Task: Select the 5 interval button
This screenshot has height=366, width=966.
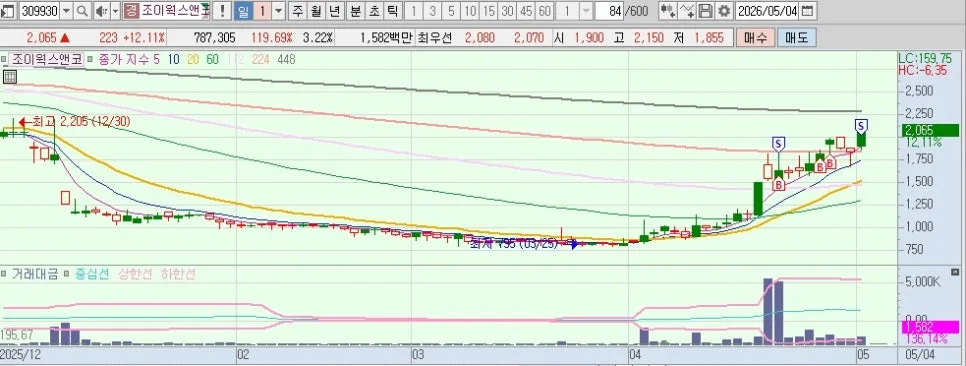Action: [x=452, y=10]
